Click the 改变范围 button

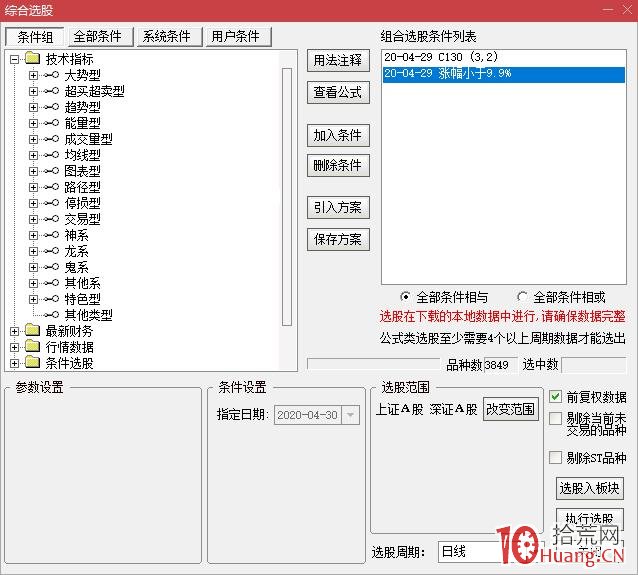(x=511, y=409)
